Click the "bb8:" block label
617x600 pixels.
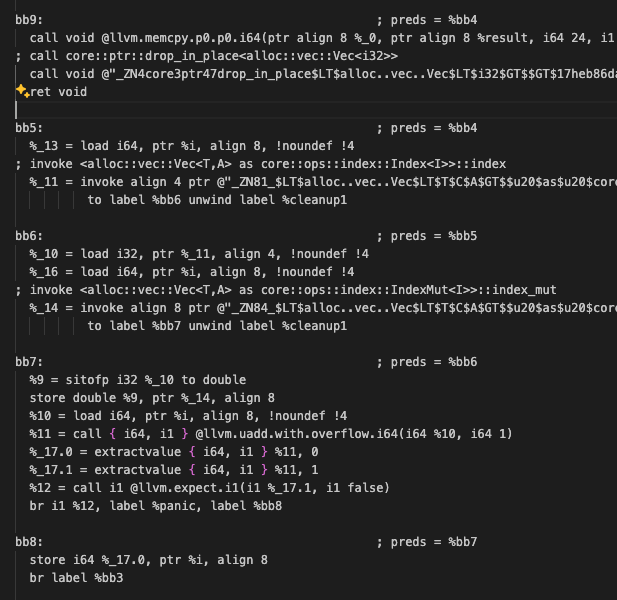pyautogui.click(x=29, y=542)
